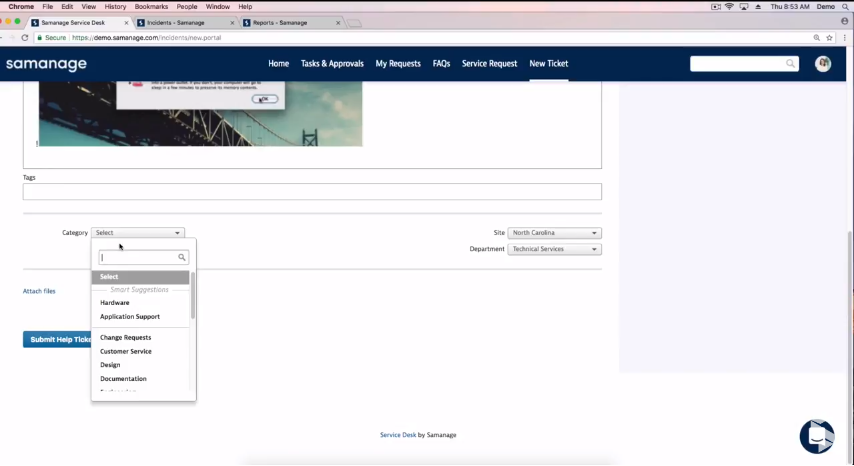Pick Customer Service in the category list
Screen dimensions: 854x466
[126, 352]
